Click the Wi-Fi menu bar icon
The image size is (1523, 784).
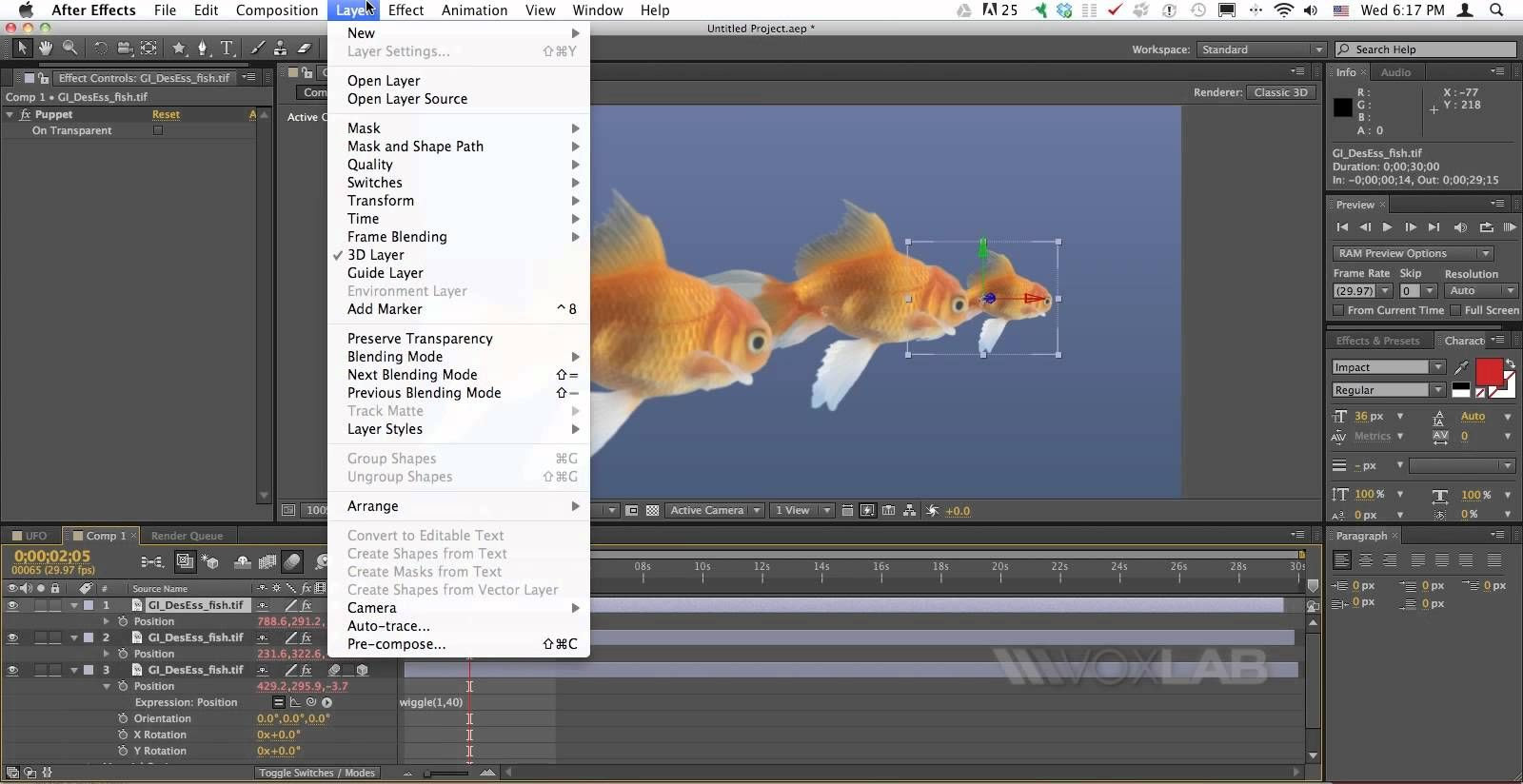(1283, 10)
